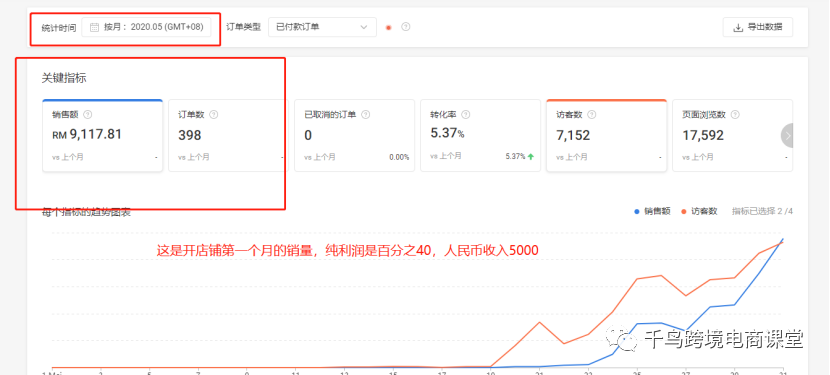Viewport: 830px width, 375px height.
Task: Select the 页面浏览数 metric card
Action: point(732,135)
